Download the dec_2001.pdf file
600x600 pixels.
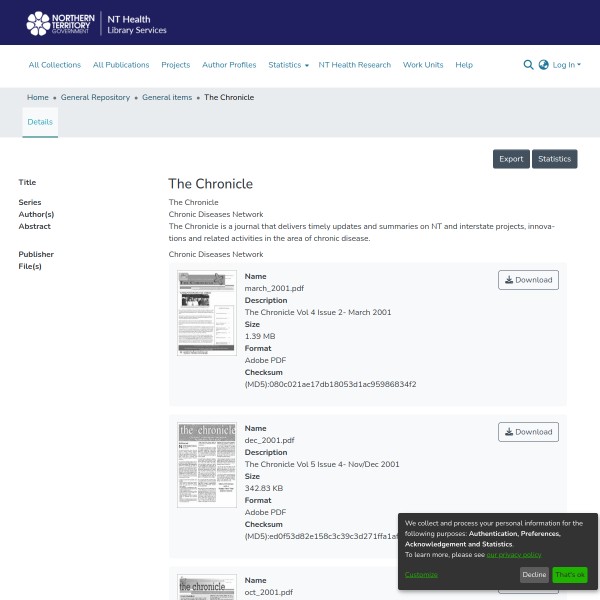pos(528,432)
